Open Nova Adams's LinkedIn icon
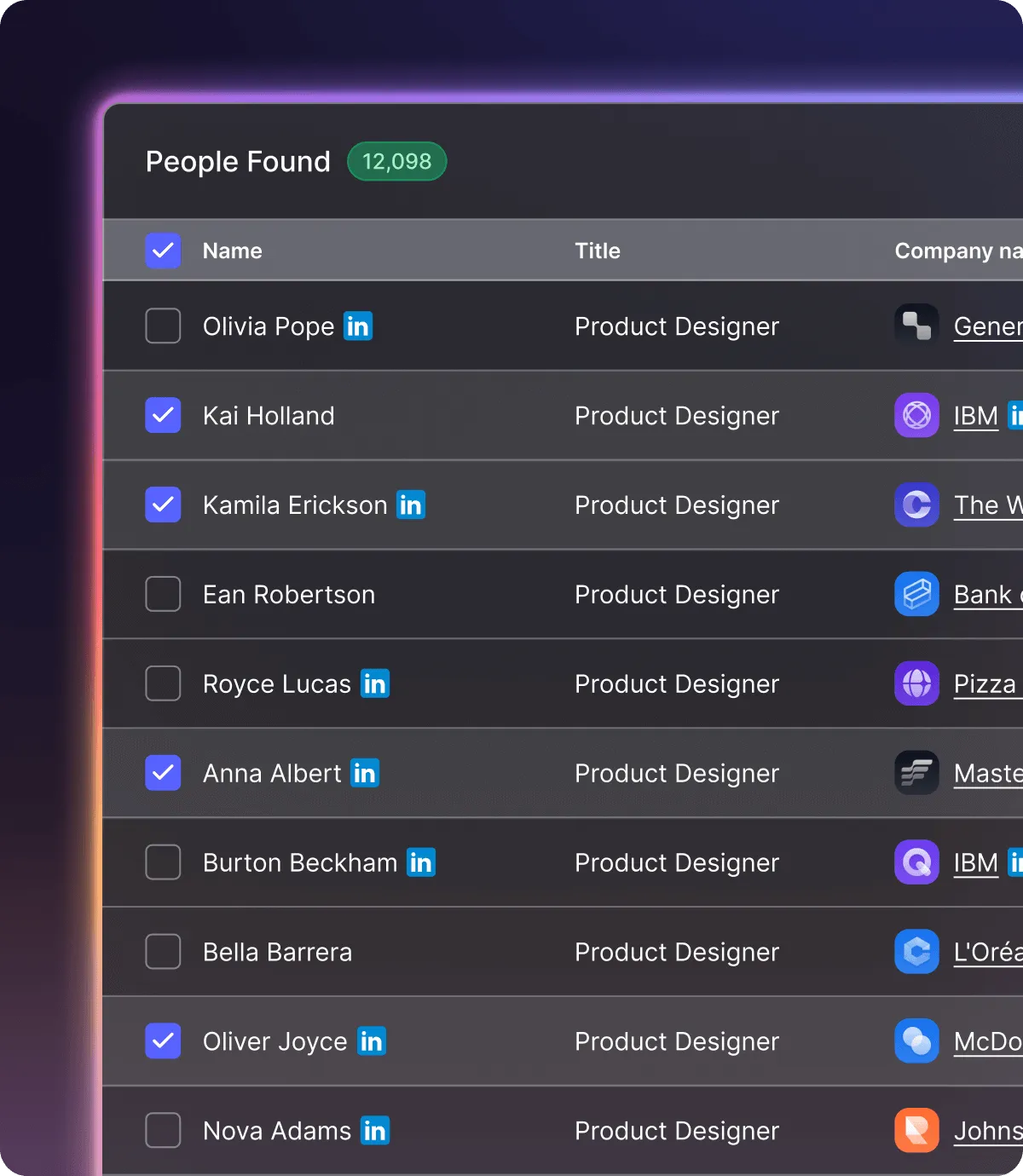Image resolution: width=1023 pixels, height=1176 pixels. tap(375, 1131)
